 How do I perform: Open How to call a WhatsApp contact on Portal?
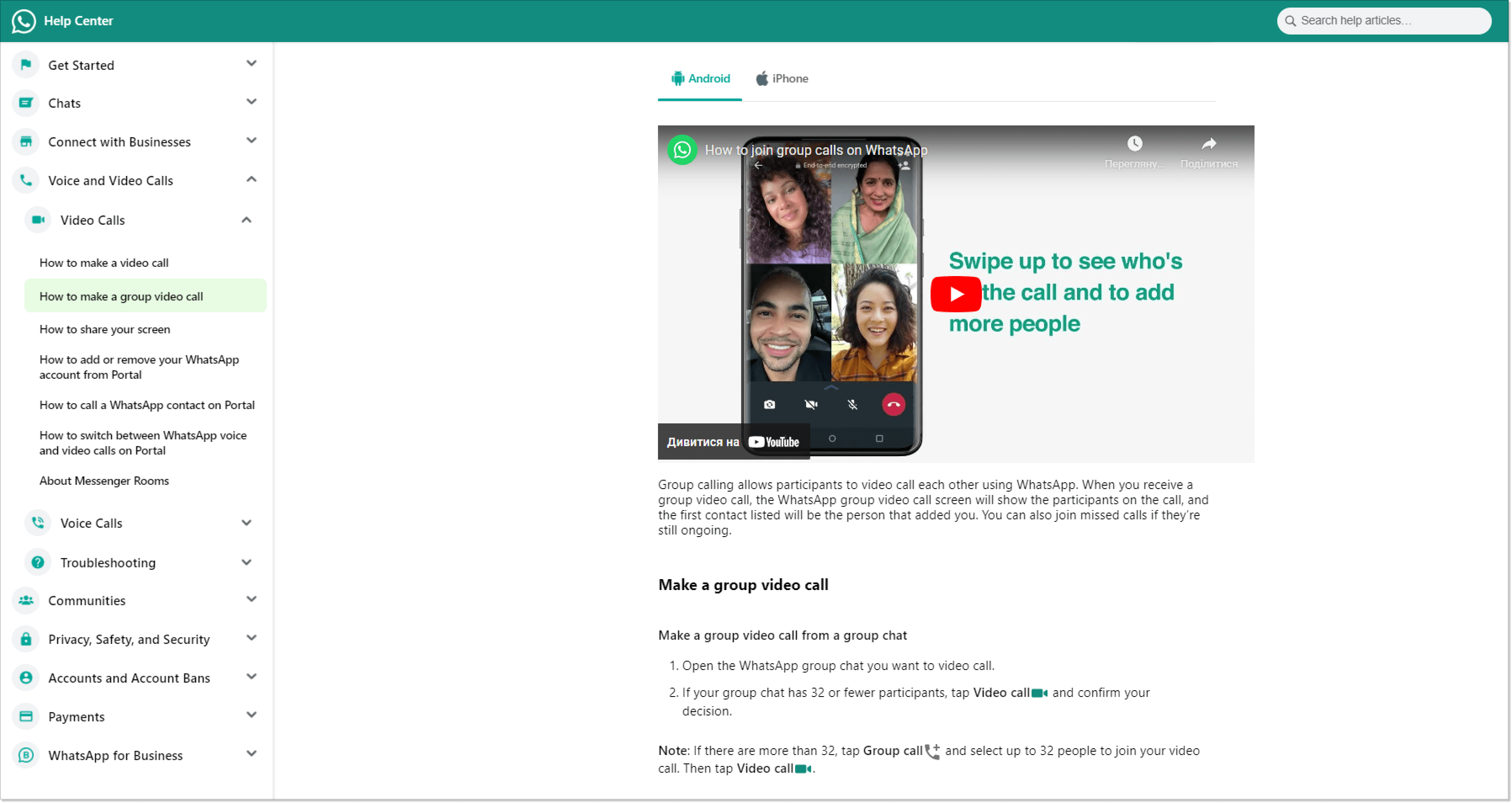147,406
